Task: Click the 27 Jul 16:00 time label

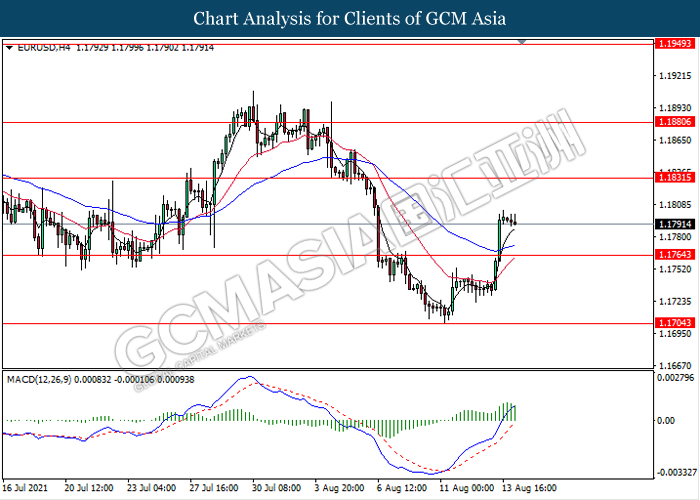Action: tap(215, 487)
